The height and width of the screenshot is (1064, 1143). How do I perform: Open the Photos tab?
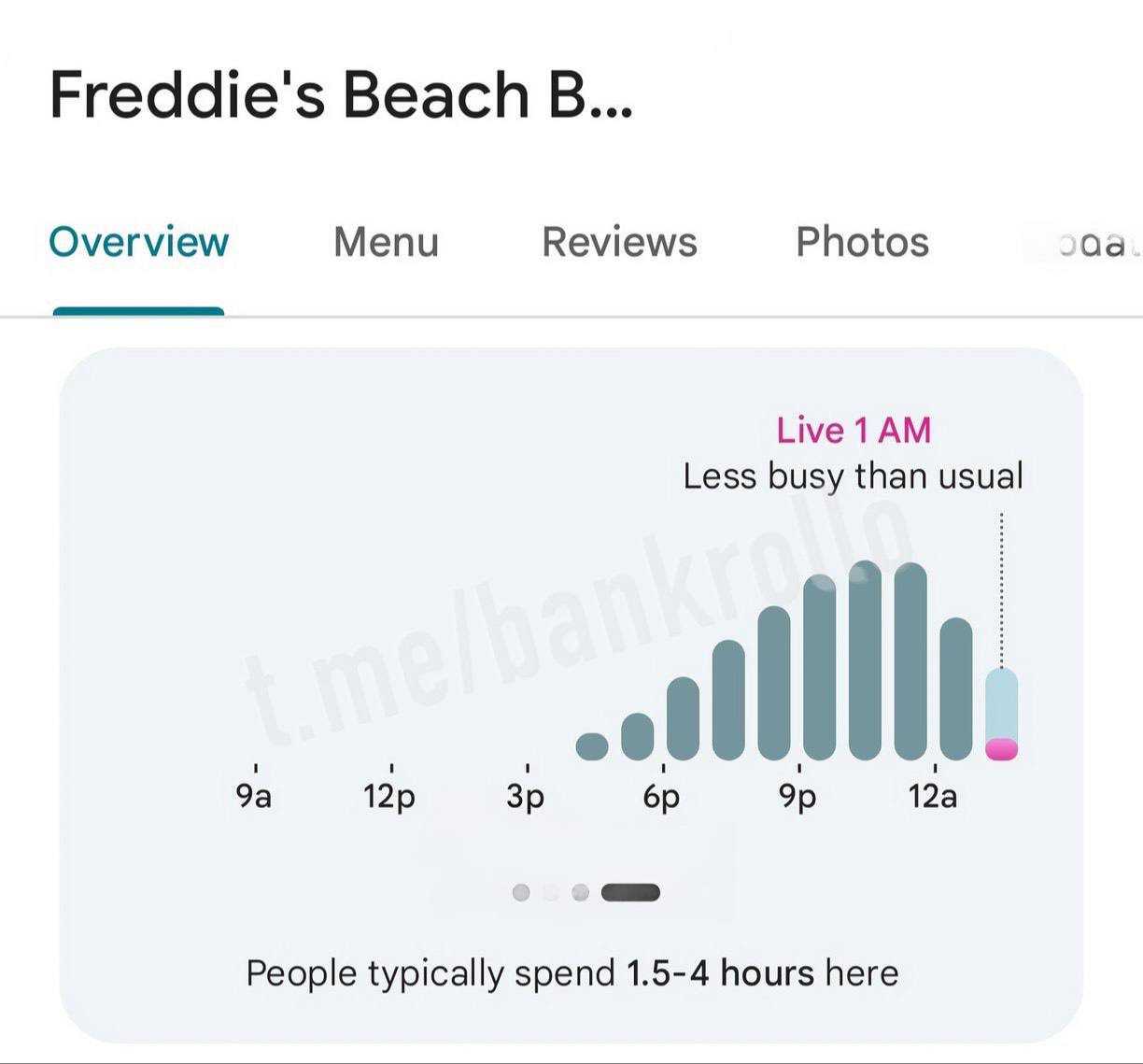pyautogui.click(x=862, y=242)
